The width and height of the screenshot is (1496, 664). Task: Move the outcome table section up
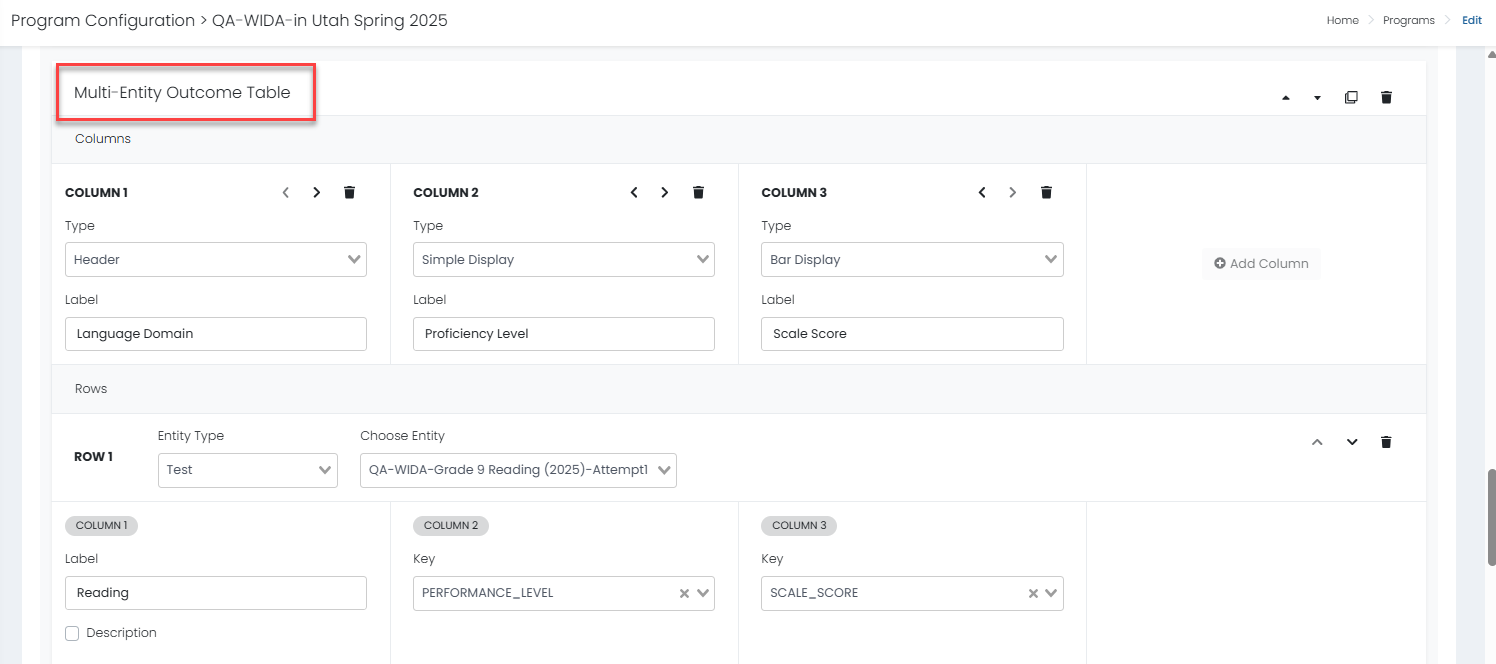point(1286,97)
